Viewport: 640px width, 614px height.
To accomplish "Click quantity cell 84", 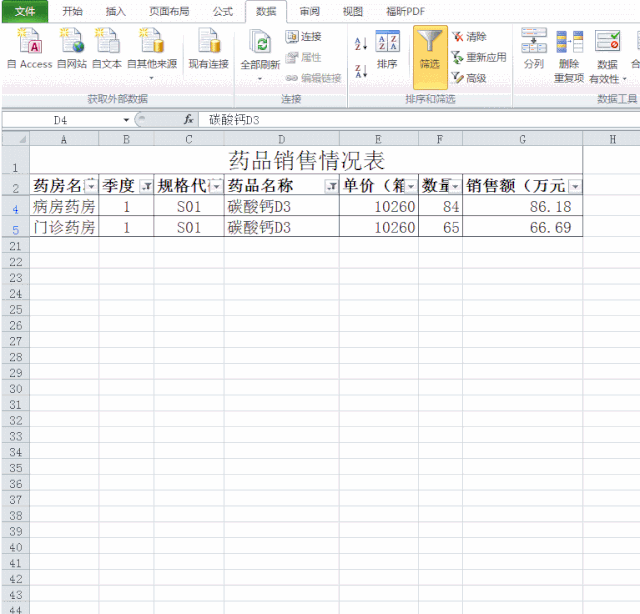I will (440, 207).
